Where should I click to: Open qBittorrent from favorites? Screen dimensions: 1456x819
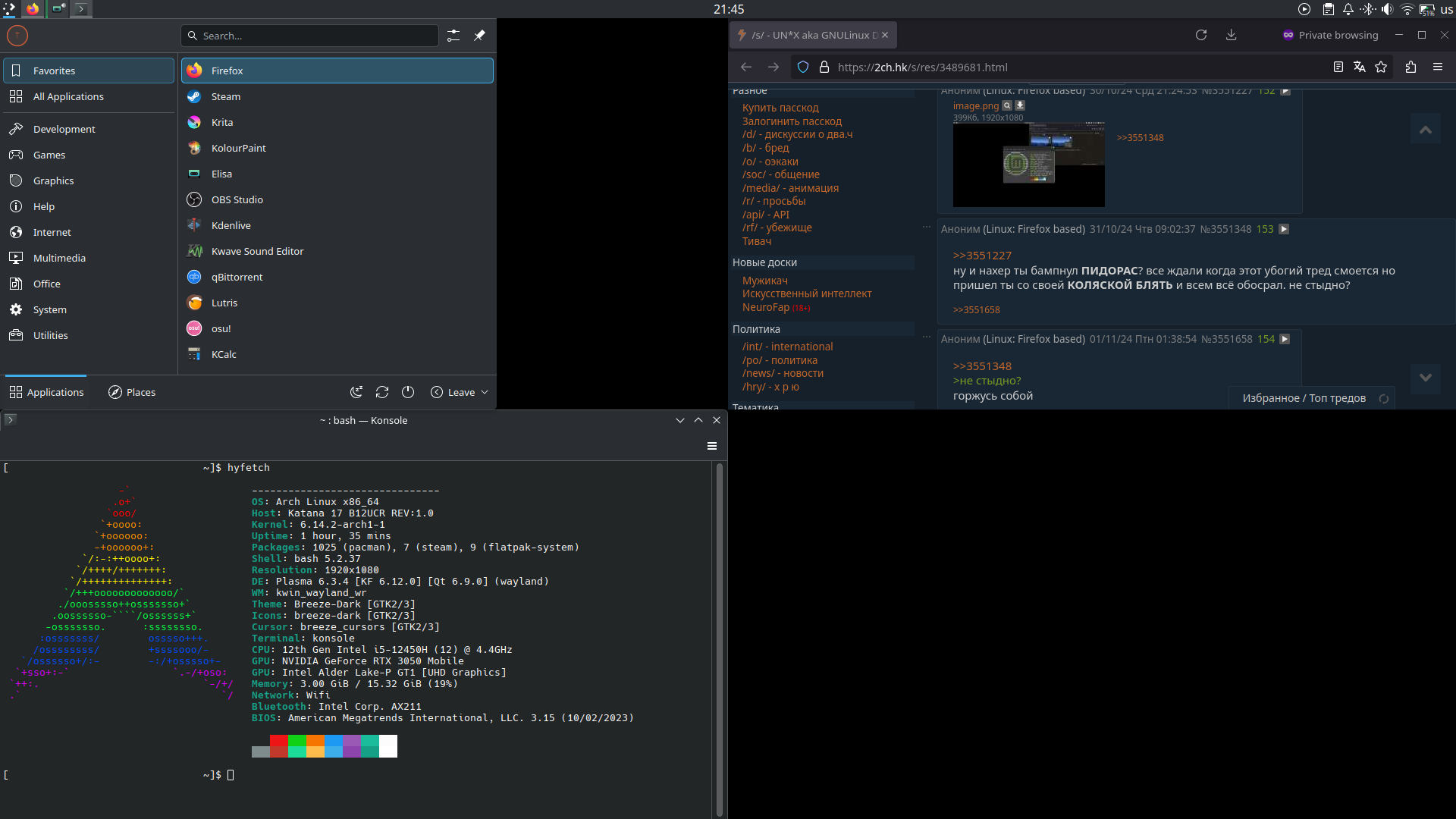click(237, 277)
